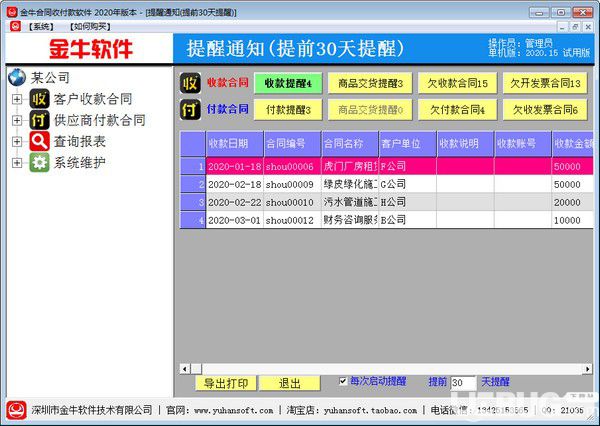Open the 欠开发票合同13 list
600x426 pixels.
[x=545, y=83]
